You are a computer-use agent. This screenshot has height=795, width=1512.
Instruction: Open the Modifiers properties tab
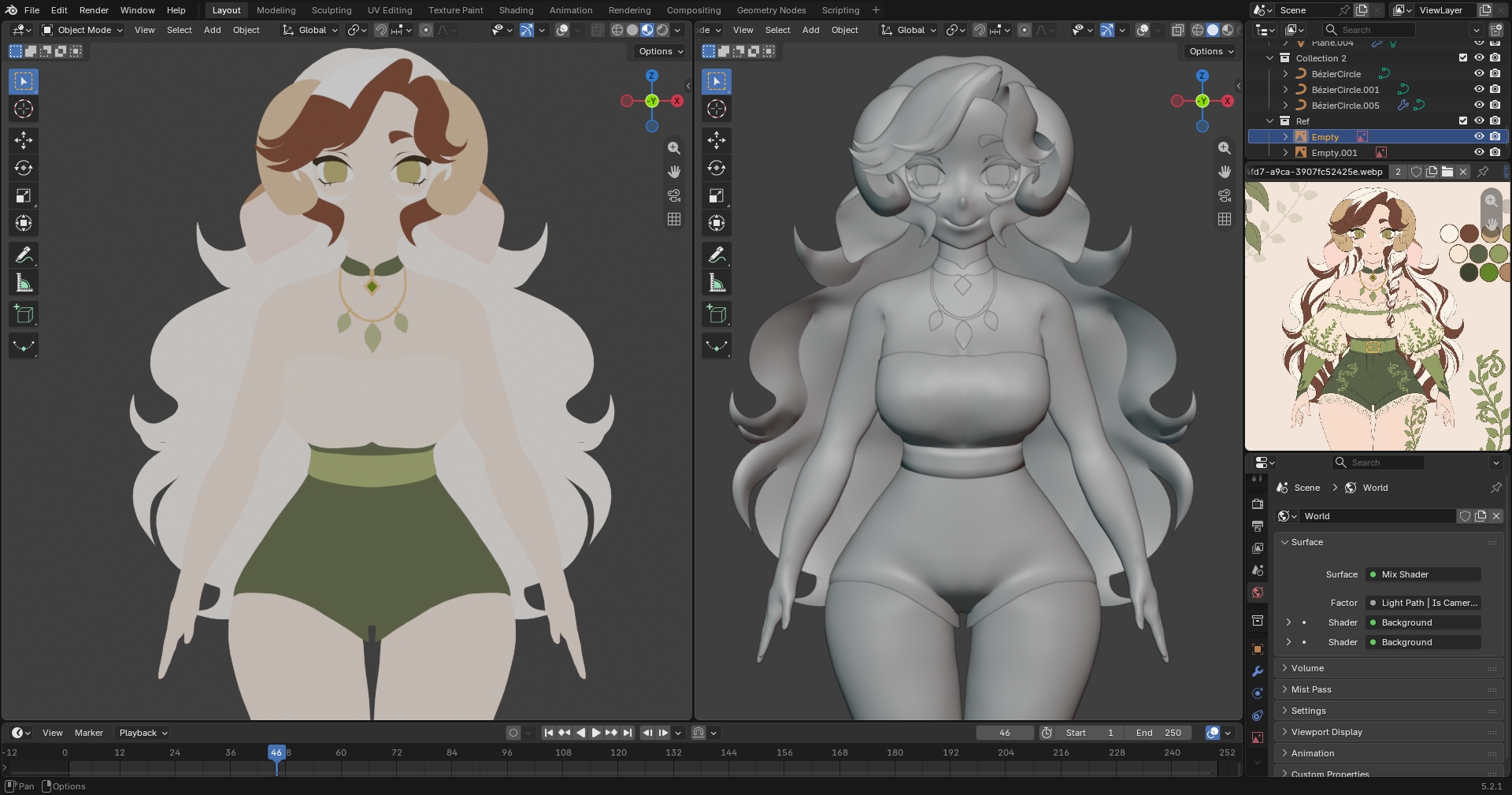[x=1258, y=671]
